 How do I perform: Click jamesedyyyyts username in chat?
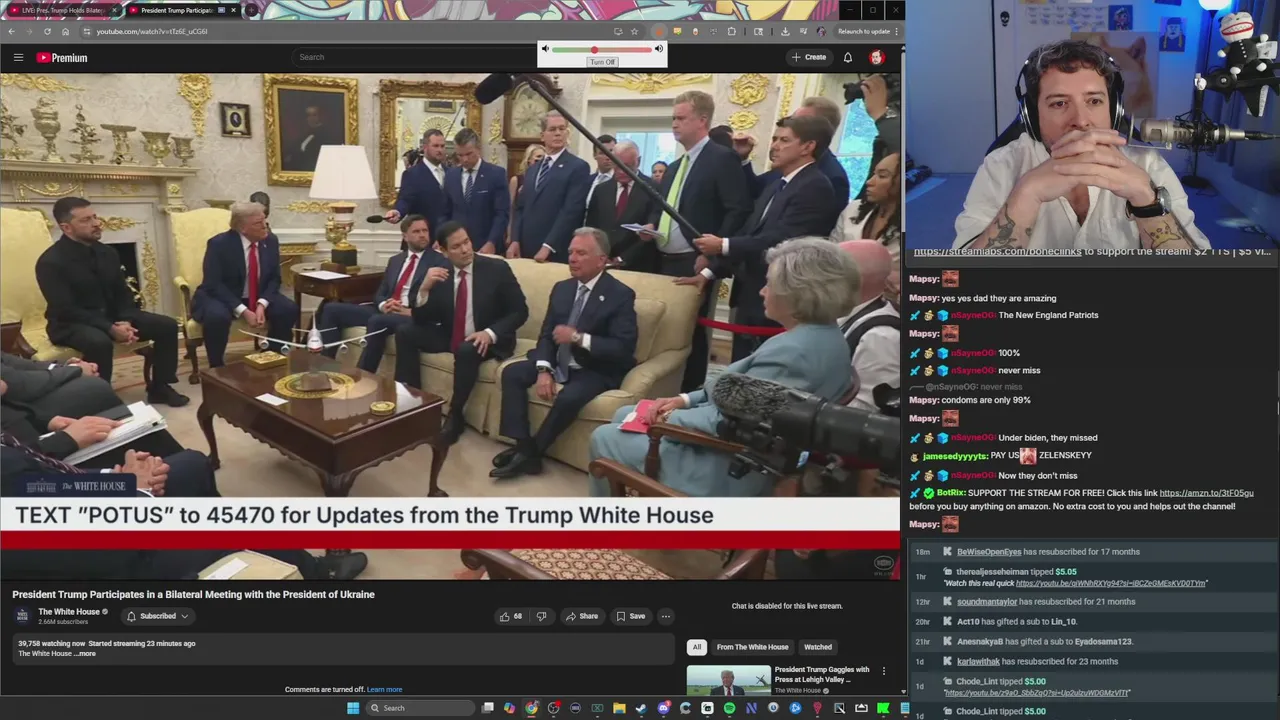[x=955, y=456]
